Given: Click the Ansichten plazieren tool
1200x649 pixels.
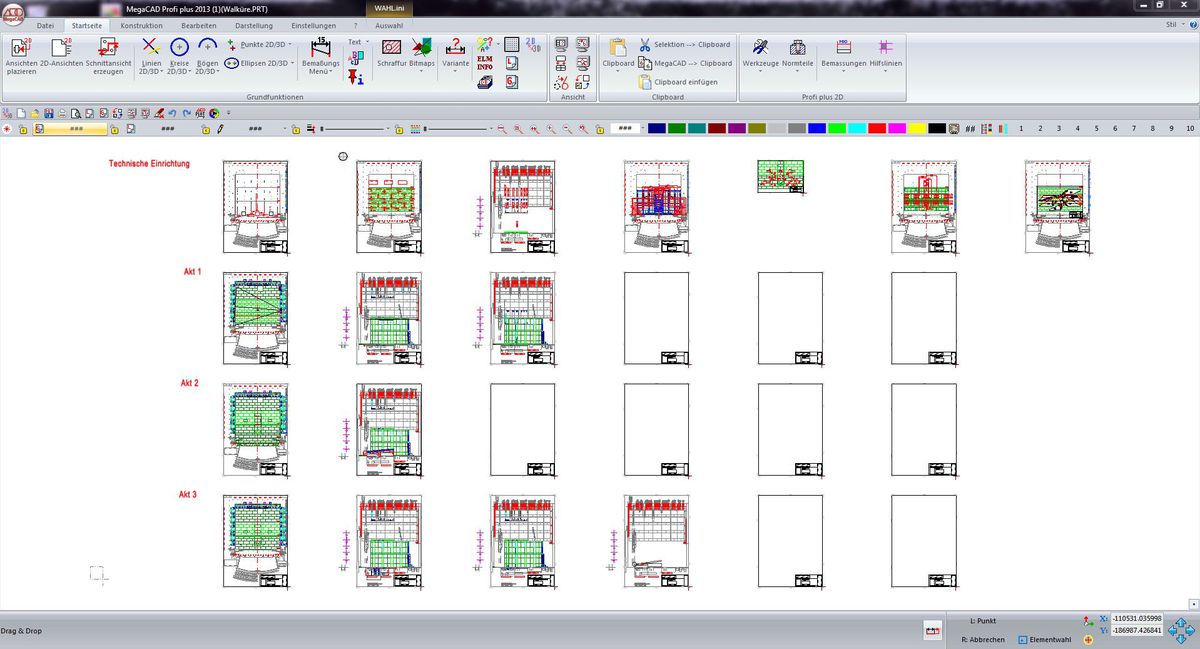Looking at the screenshot, I should tap(21, 55).
